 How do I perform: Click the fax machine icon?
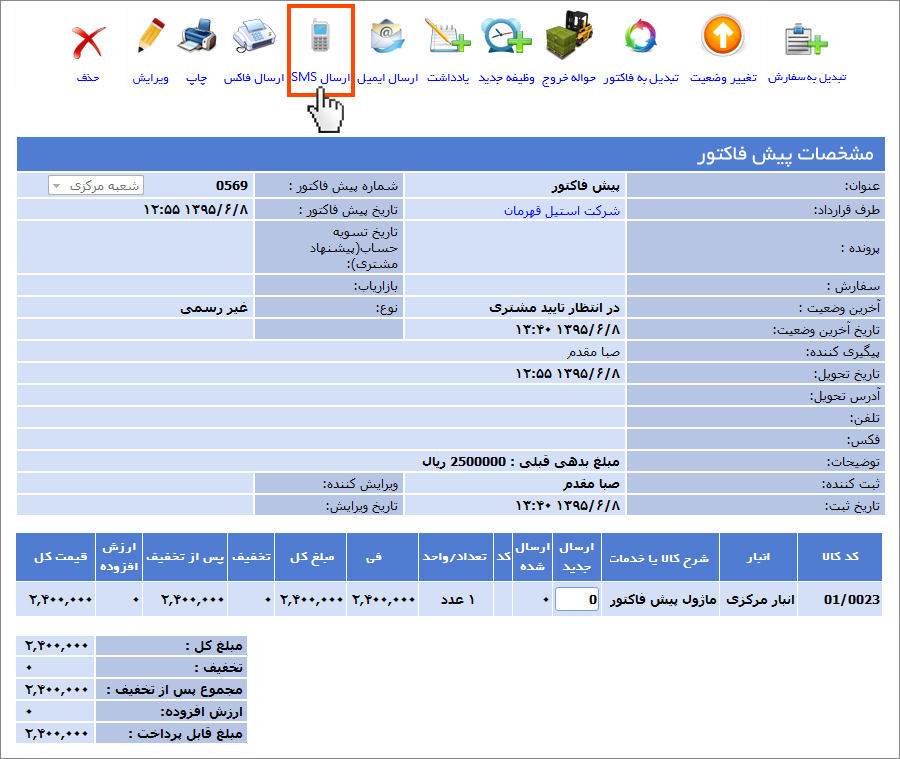pyautogui.click(x=254, y=36)
